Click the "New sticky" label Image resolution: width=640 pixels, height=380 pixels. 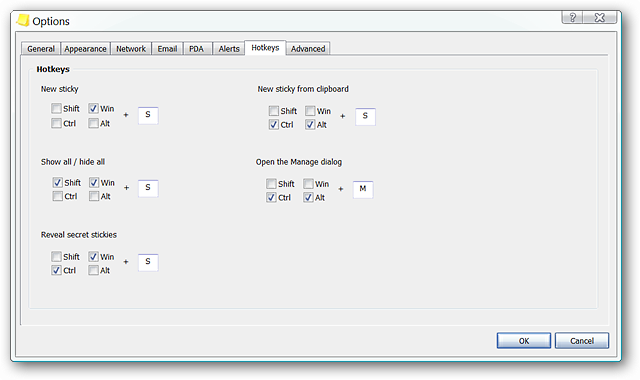(x=60, y=89)
